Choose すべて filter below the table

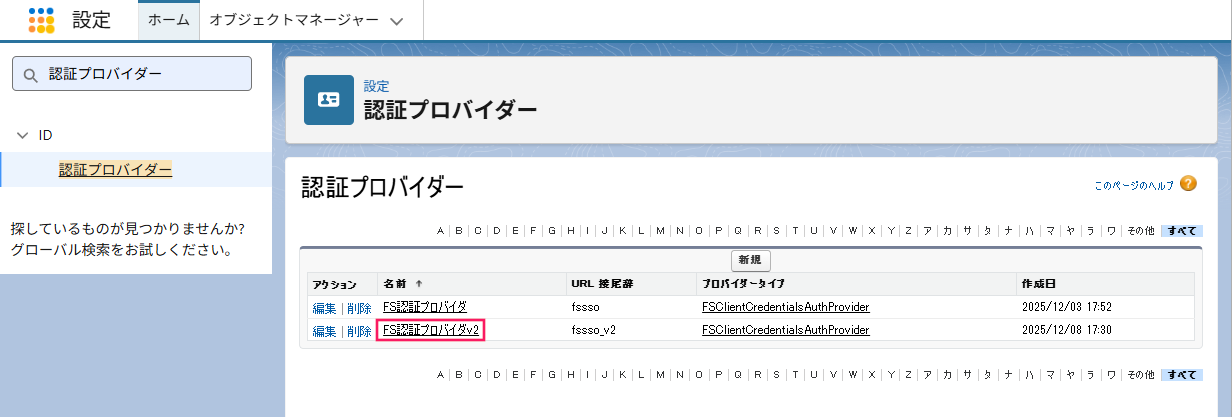tap(1182, 374)
